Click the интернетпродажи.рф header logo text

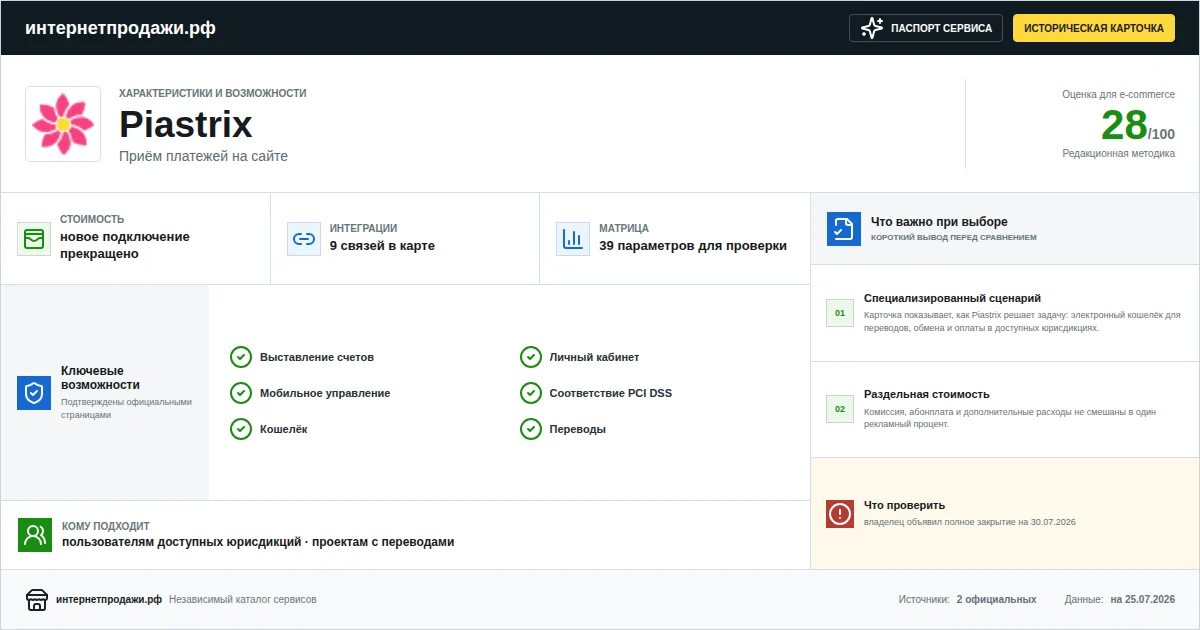[x=120, y=28]
